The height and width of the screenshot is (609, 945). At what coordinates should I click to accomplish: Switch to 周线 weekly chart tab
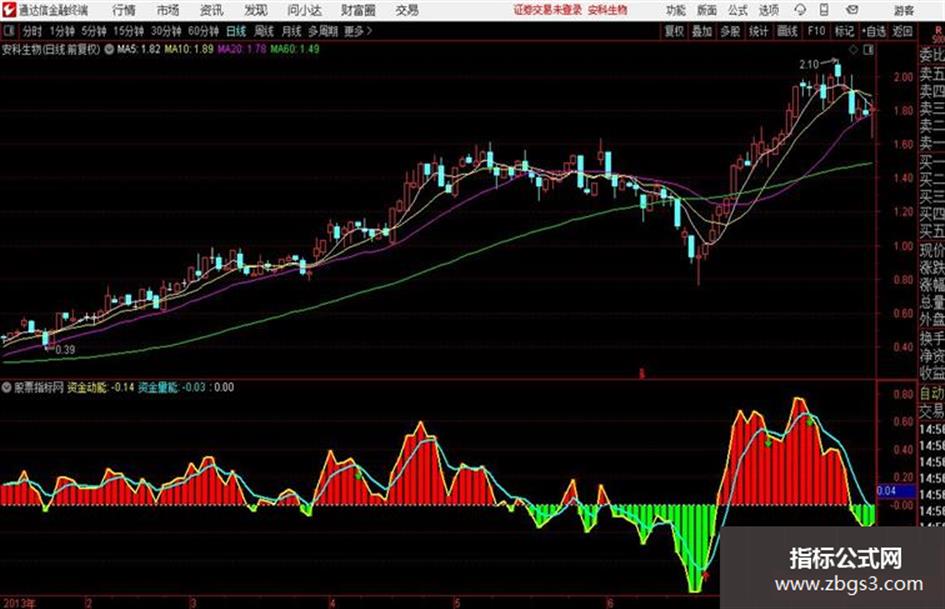264,31
